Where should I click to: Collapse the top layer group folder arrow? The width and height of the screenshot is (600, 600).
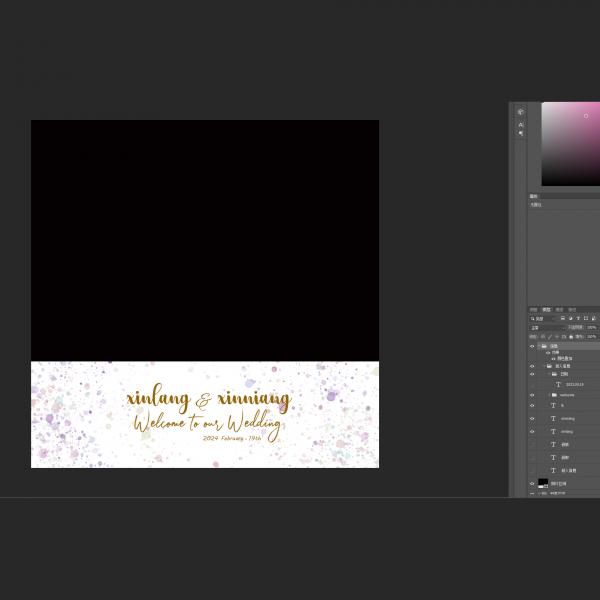tap(538, 346)
